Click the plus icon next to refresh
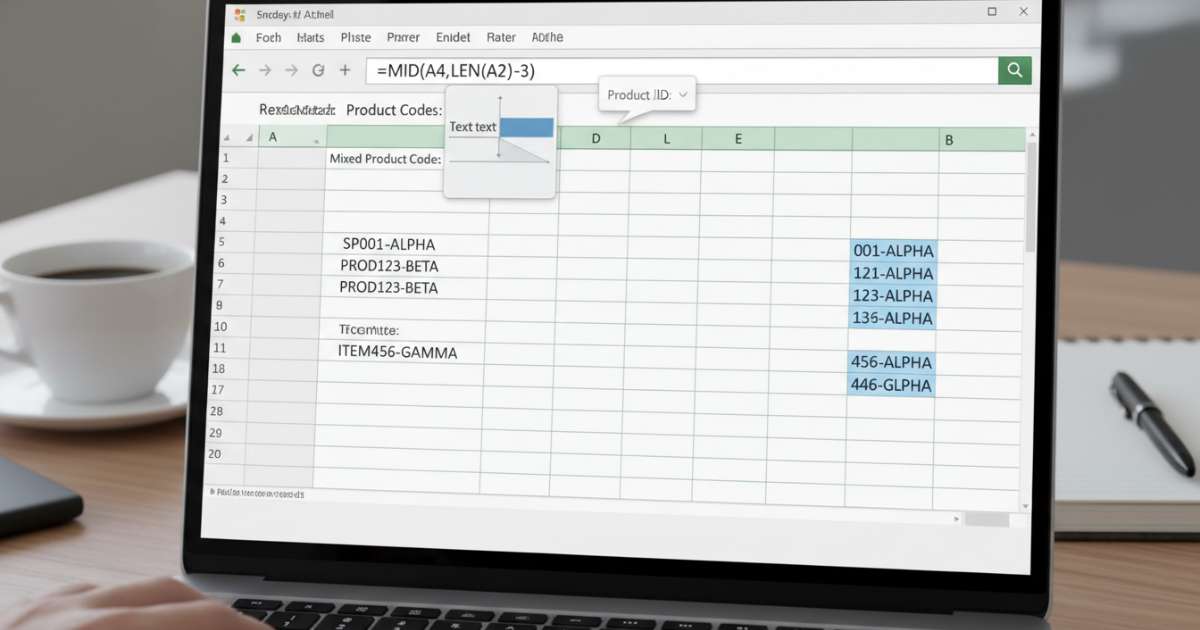Screen dimensions: 1200x630 [345, 70]
